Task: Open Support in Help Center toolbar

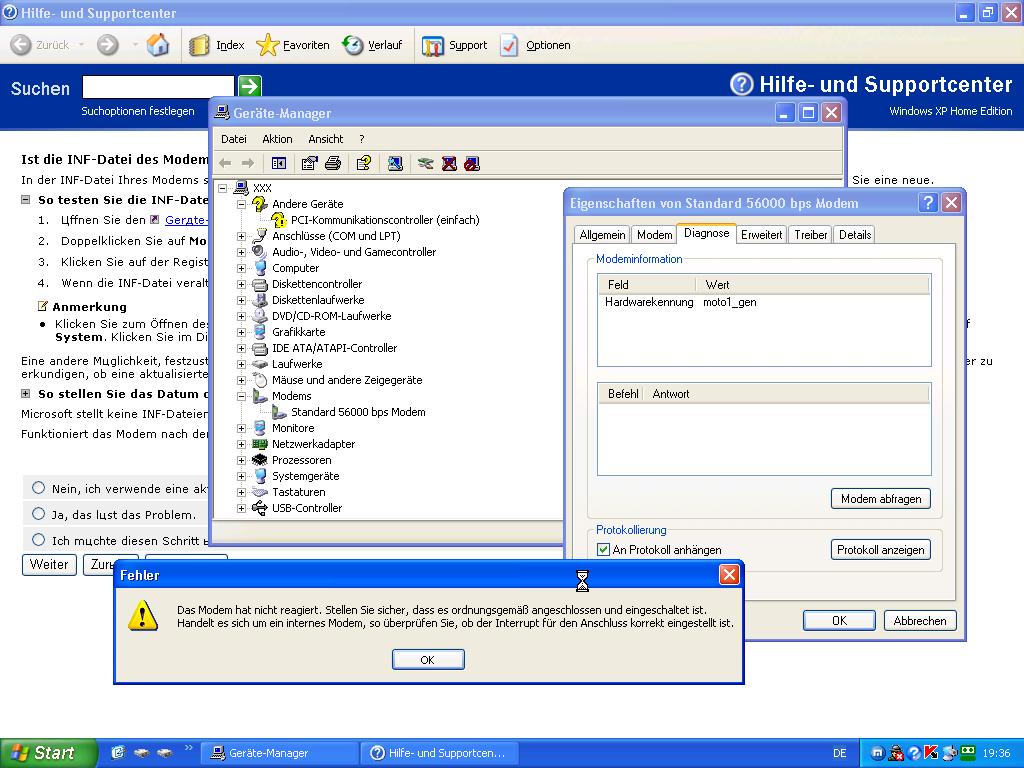Action: click(x=455, y=45)
